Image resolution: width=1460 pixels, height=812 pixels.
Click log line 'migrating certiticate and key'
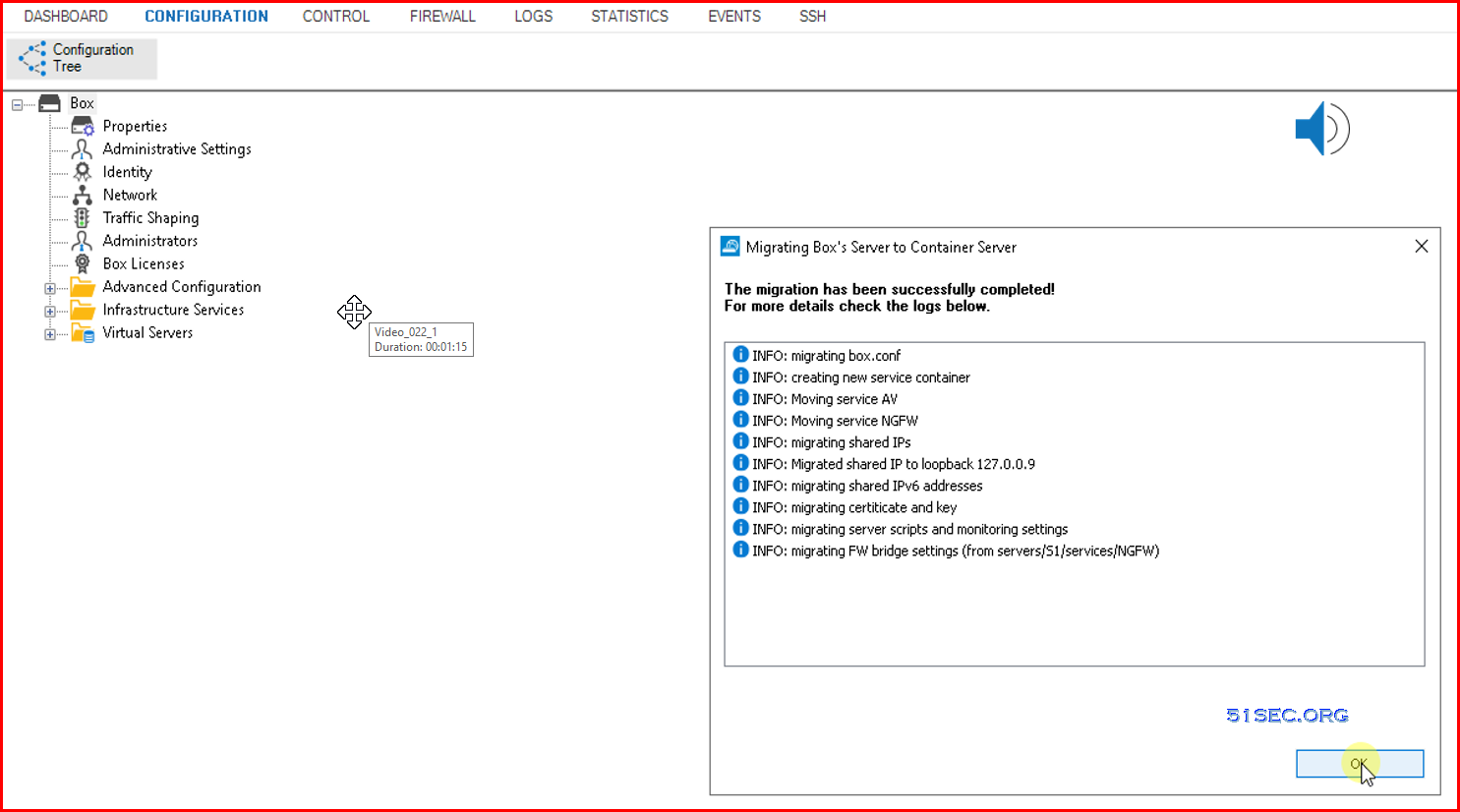tap(854, 507)
